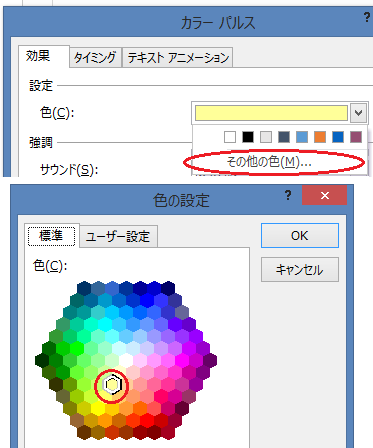
Task: Pick the darkest green hexagon at left corner
Action: pyautogui.click(x=42, y=360)
